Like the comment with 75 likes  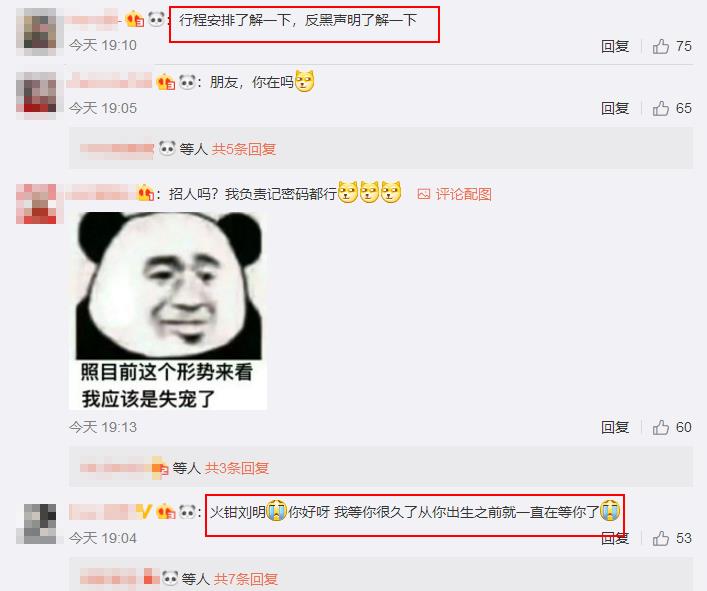tap(661, 46)
